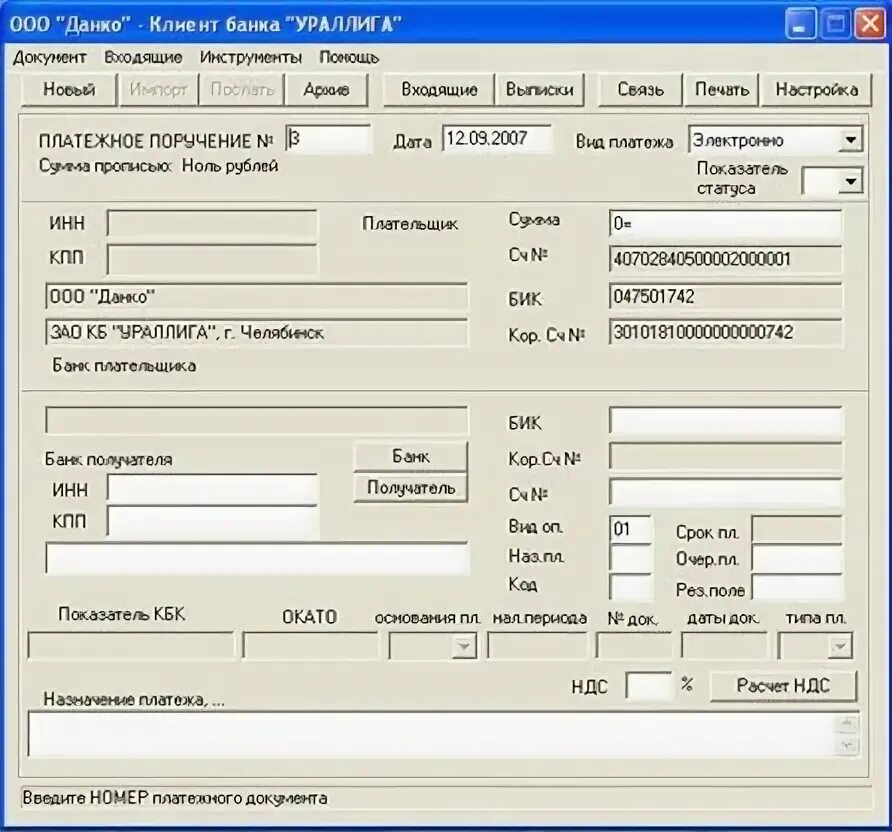Click the Сумма input field
This screenshot has height=832, width=892.
[725, 223]
